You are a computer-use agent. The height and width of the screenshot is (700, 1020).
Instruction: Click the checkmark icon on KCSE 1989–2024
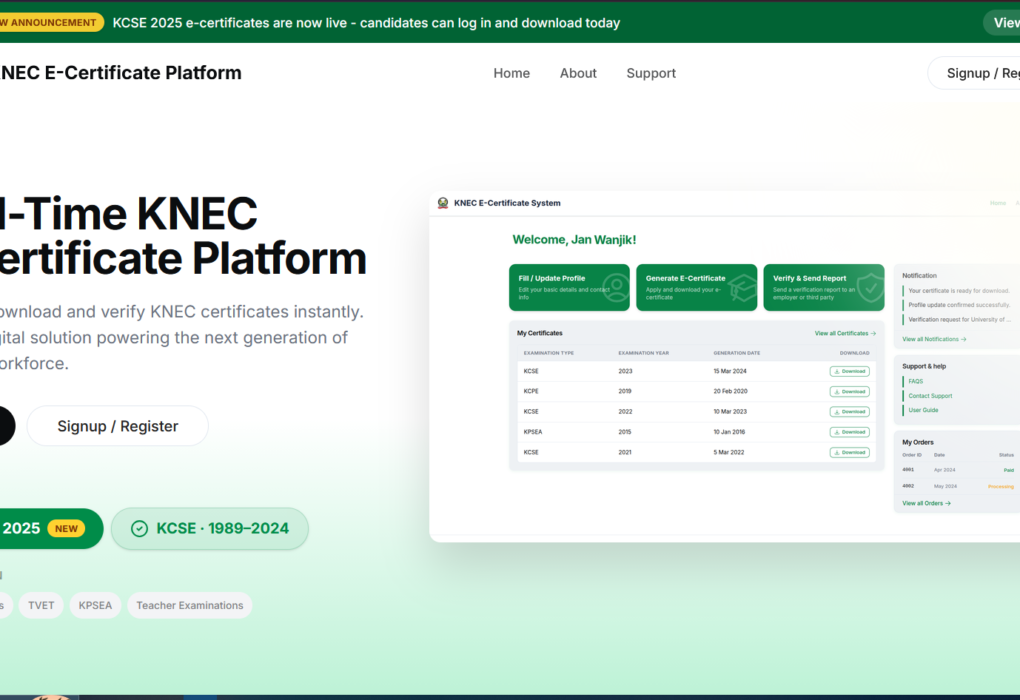pos(139,528)
